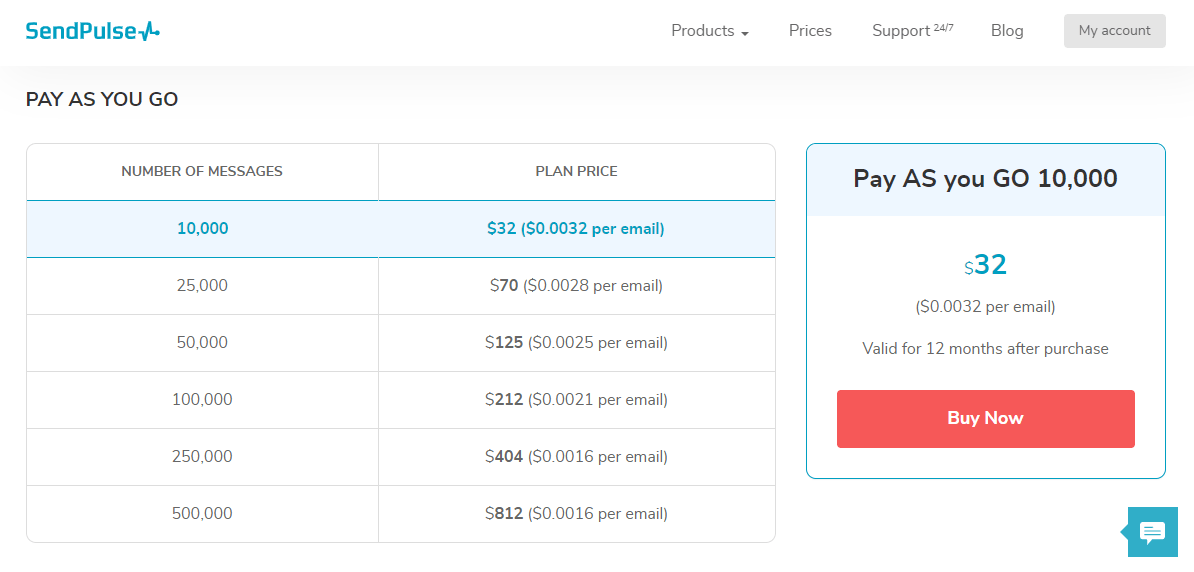Image resolution: width=1194 pixels, height=572 pixels.
Task: Select the $212 price option
Action: (576, 400)
